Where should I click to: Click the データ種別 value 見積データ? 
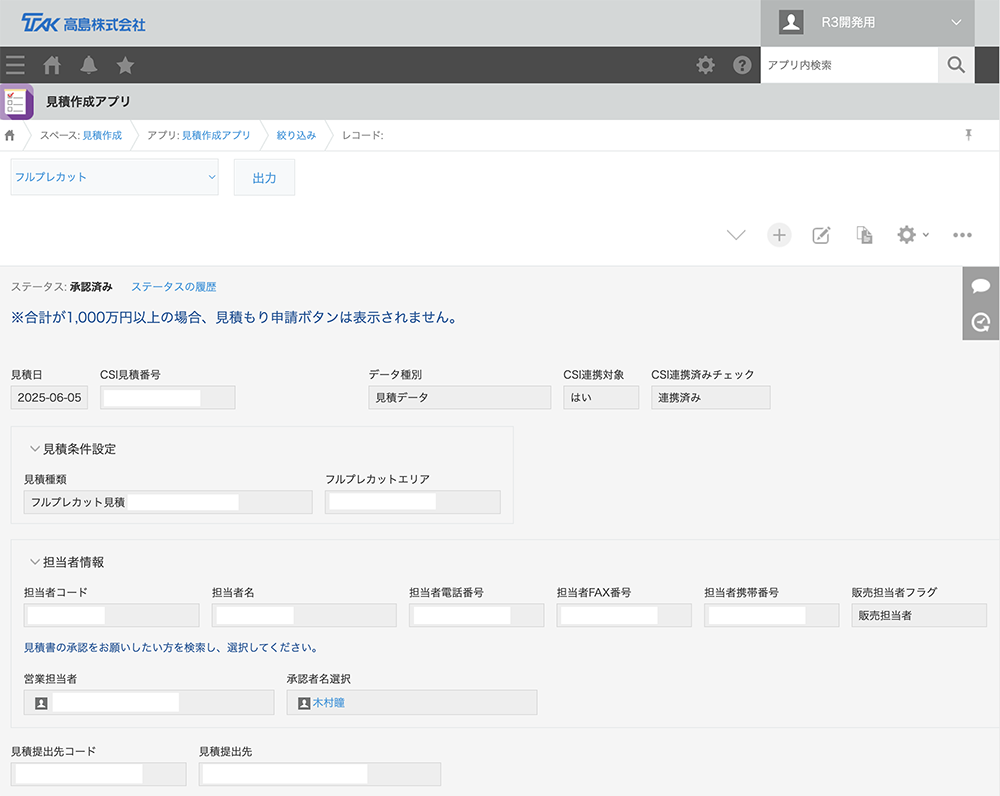[x=459, y=397]
